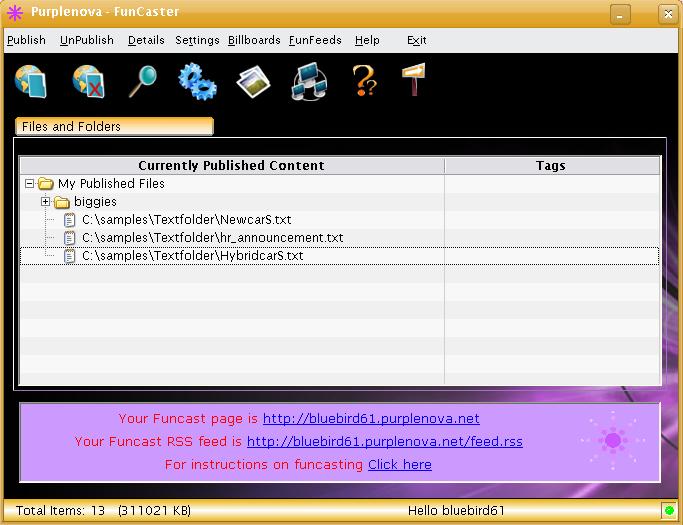Click the Currently Published Content column header
683x525 pixels.
pyautogui.click(x=232, y=166)
